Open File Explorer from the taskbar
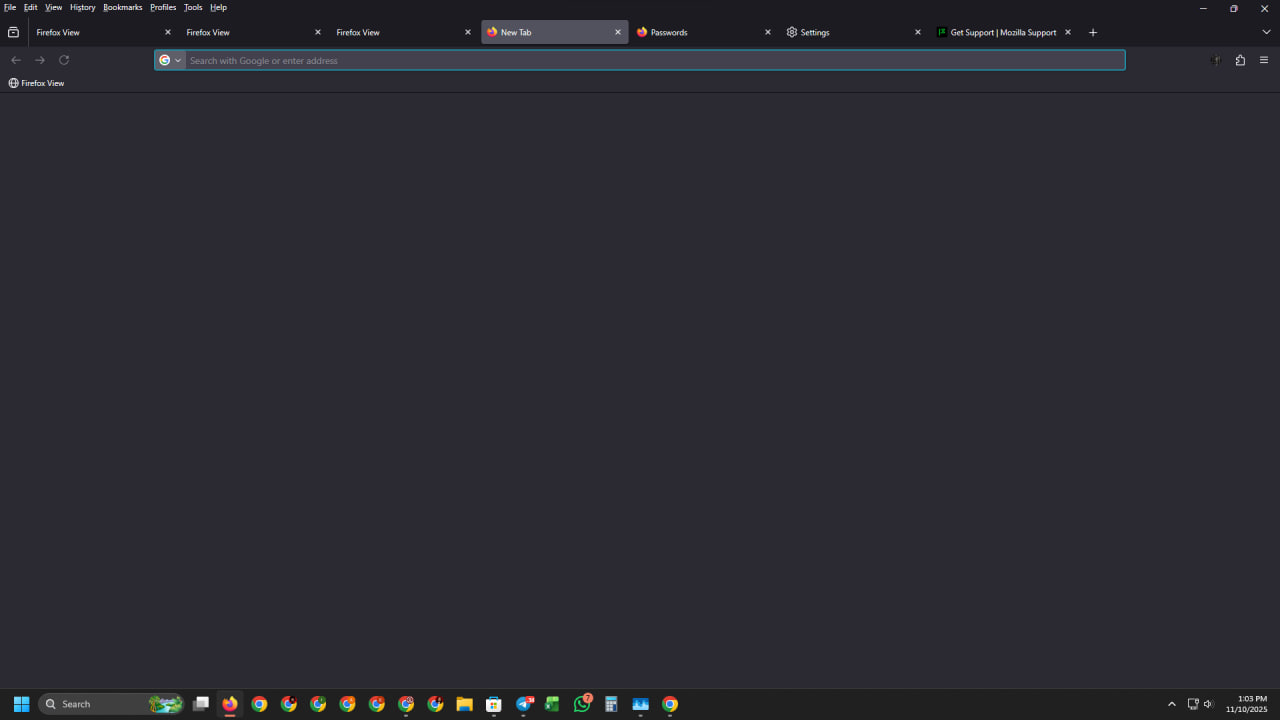Image resolution: width=1280 pixels, height=720 pixels. pyautogui.click(x=465, y=704)
